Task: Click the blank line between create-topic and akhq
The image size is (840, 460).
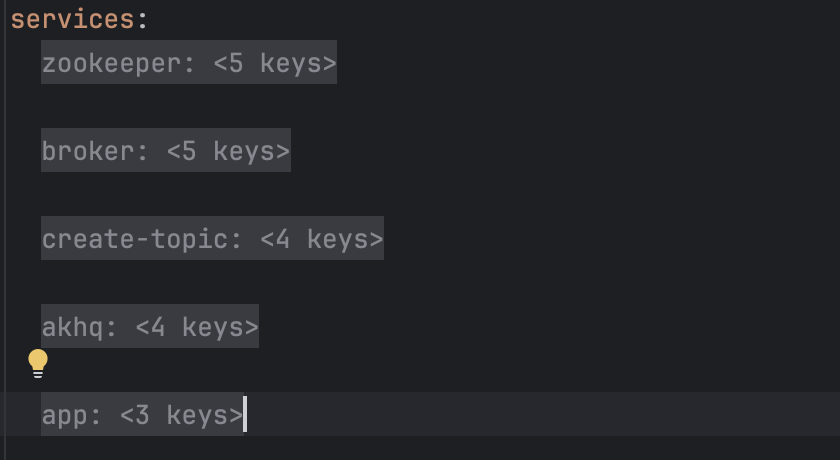Action: (x=420, y=283)
